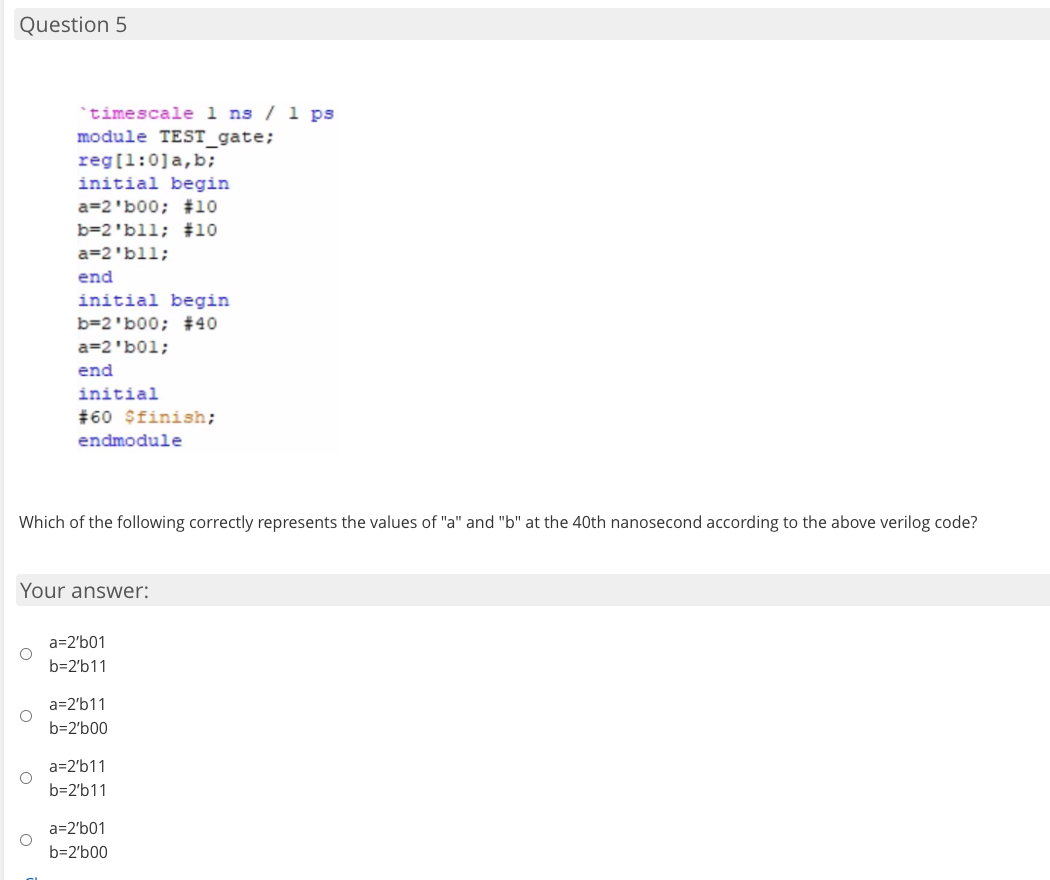The image size is (1050, 880).
Task: Select the radio button for a=2'b01 b=2'b00
Action: 26,839
